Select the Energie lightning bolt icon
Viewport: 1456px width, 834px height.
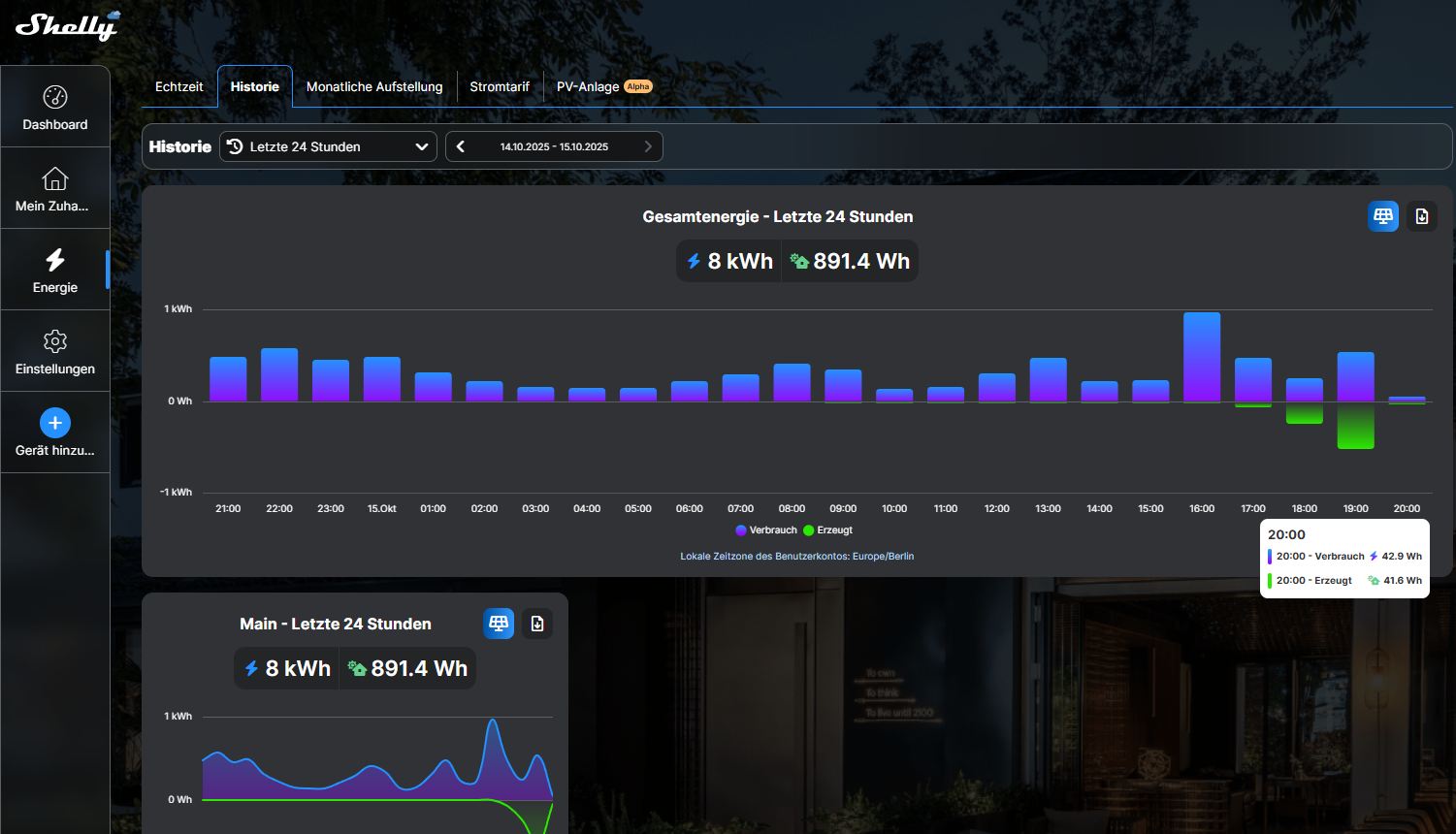click(x=55, y=260)
